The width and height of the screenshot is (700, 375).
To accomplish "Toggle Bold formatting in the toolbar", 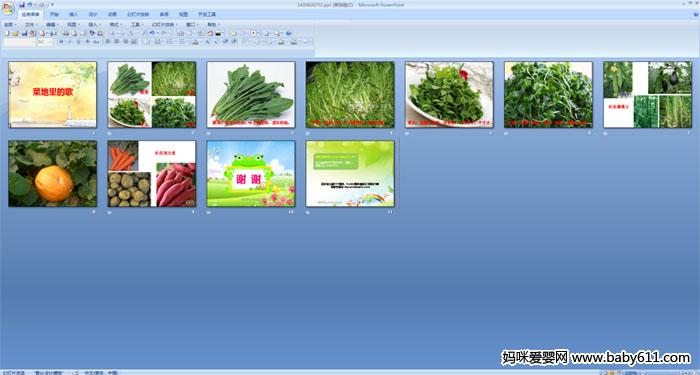I will click(x=62, y=42).
